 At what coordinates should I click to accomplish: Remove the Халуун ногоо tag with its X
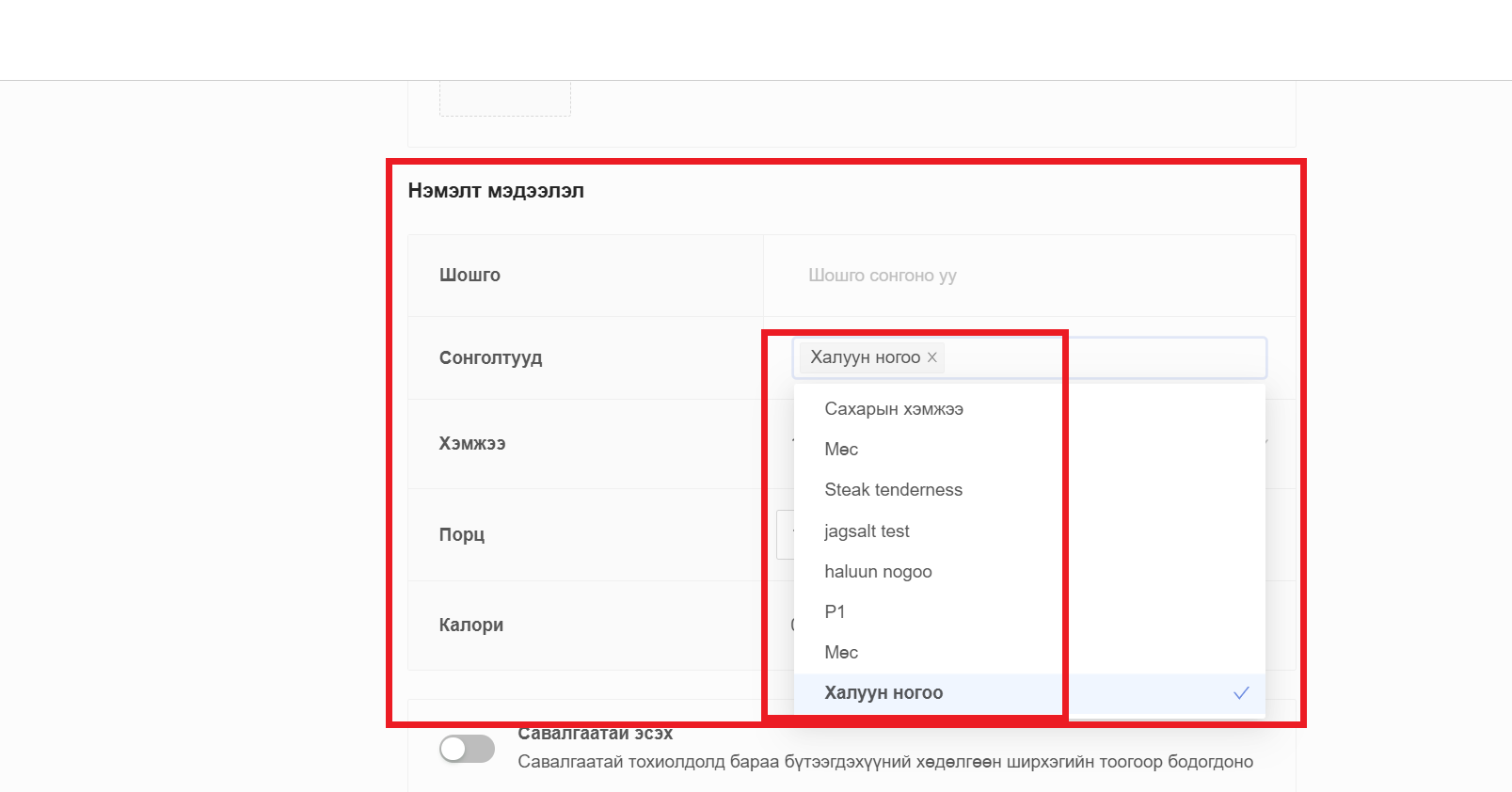click(931, 357)
